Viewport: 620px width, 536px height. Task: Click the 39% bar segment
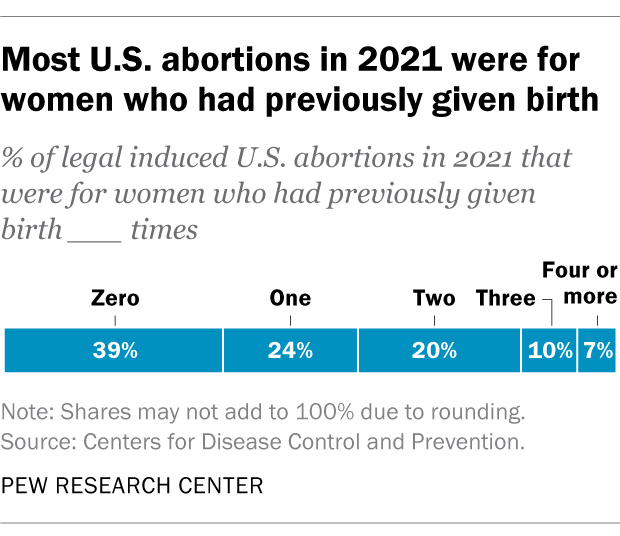[114, 351]
